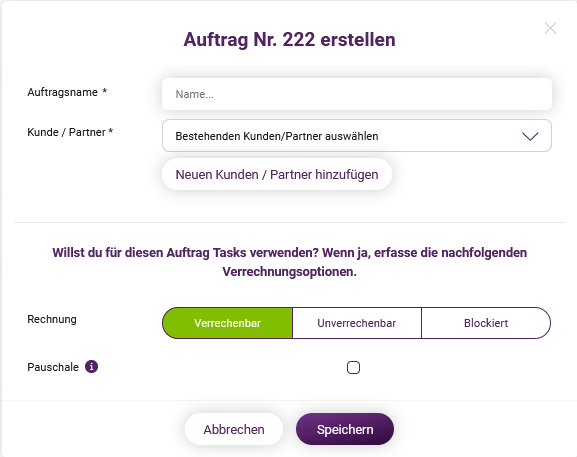Click the Tasks verwenden question heading

289,262
